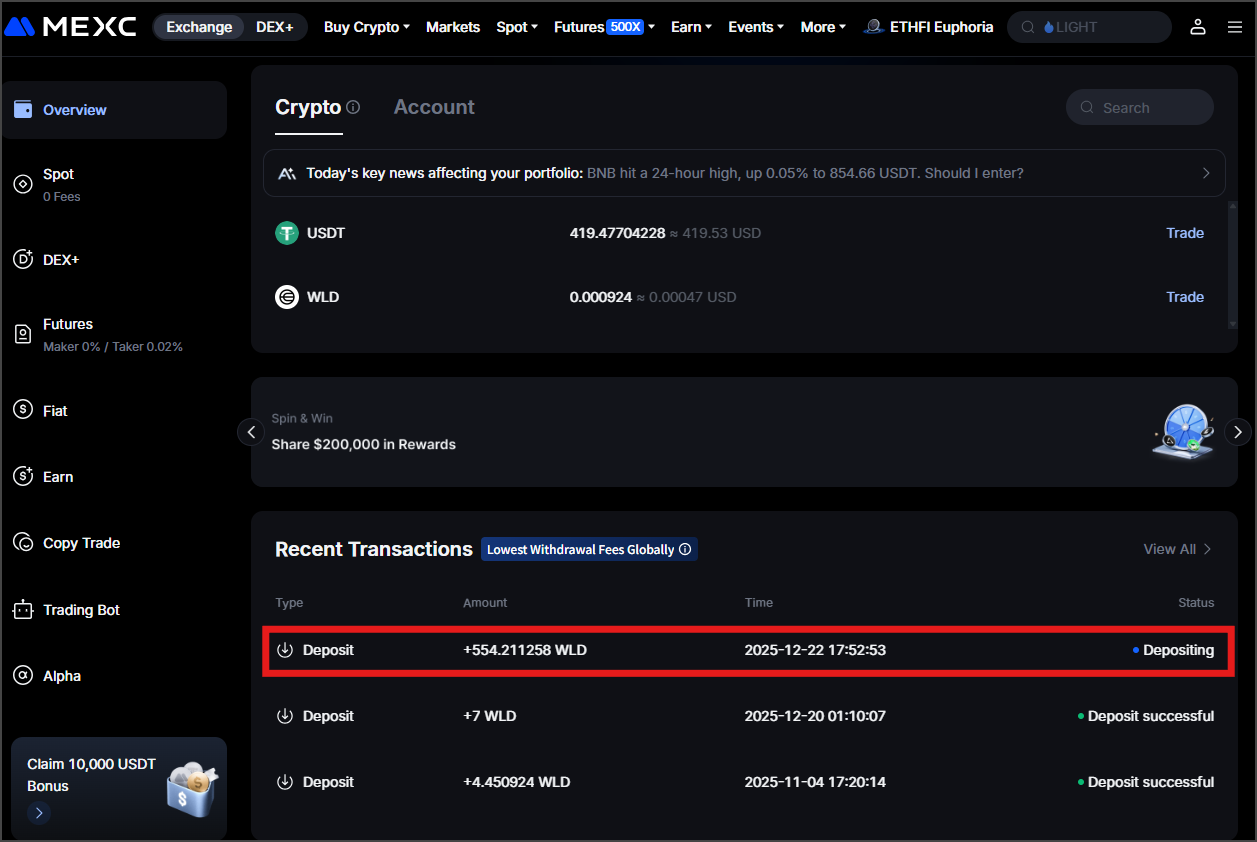Click the 0.000924 WLD balance

(601, 297)
